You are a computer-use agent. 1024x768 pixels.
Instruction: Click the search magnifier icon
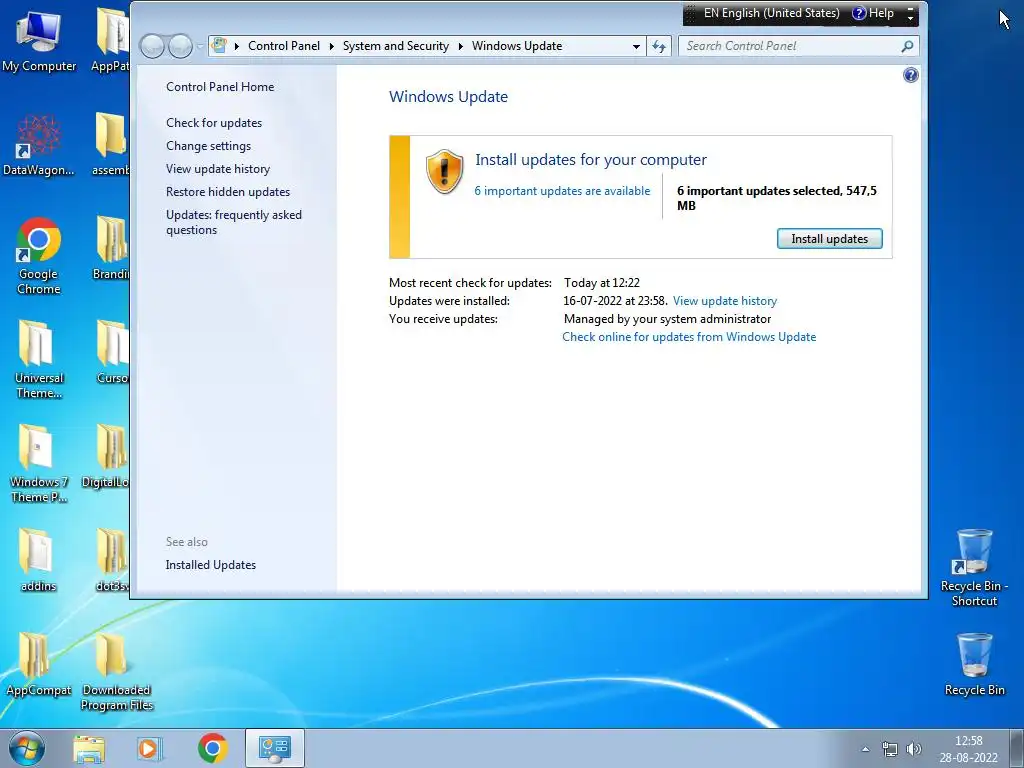[907, 46]
